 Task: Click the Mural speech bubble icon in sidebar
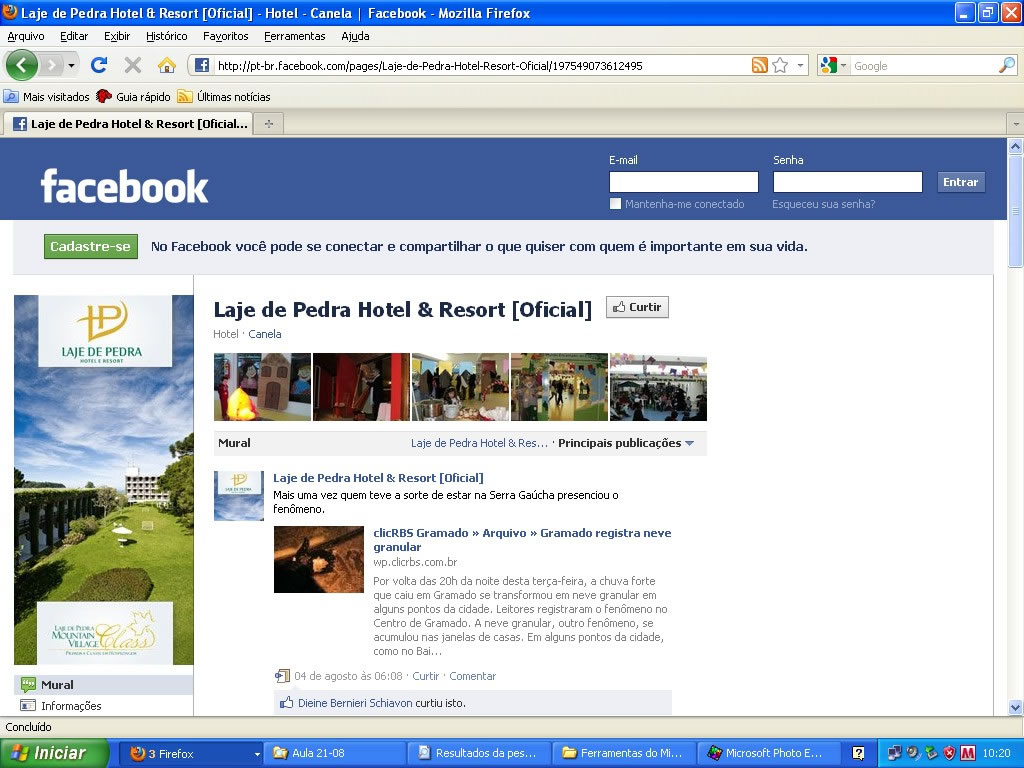pos(27,684)
